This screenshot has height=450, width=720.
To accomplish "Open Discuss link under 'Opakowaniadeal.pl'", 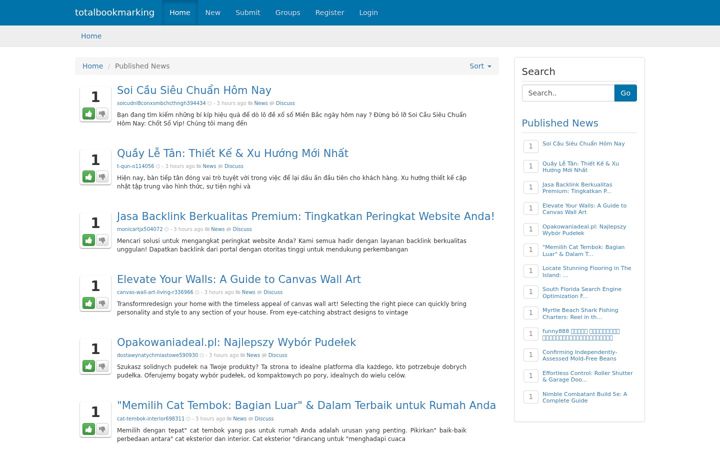I will coord(278,355).
